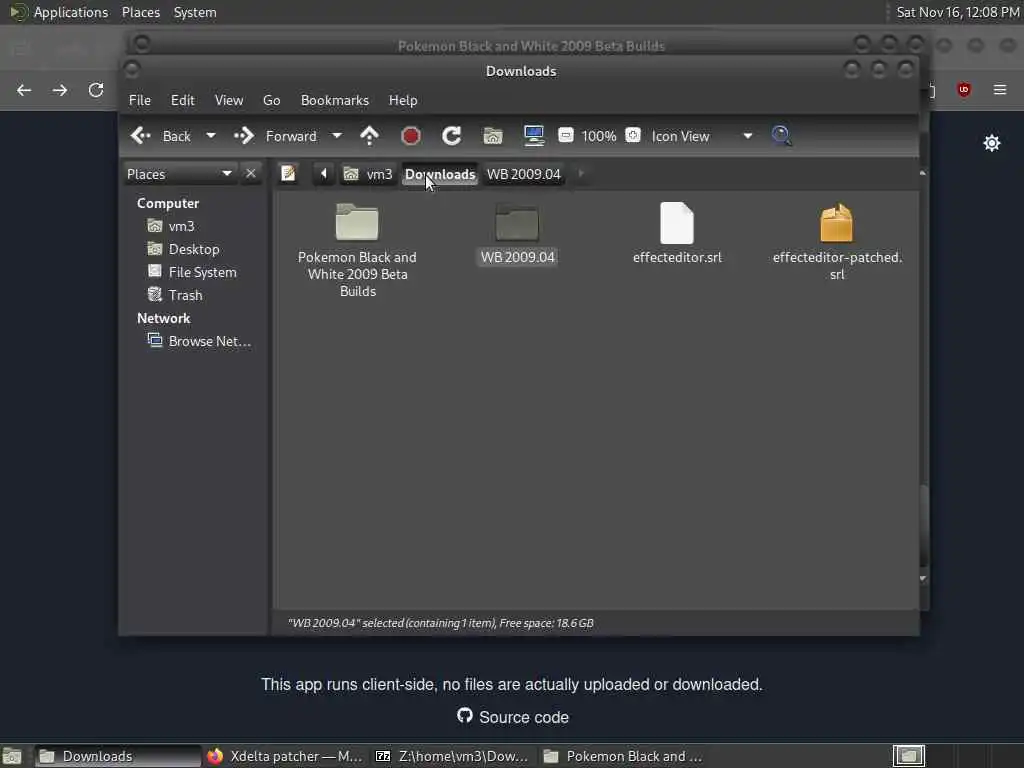
Task: Select Downloads in the path bar
Action: pyautogui.click(x=440, y=174)
